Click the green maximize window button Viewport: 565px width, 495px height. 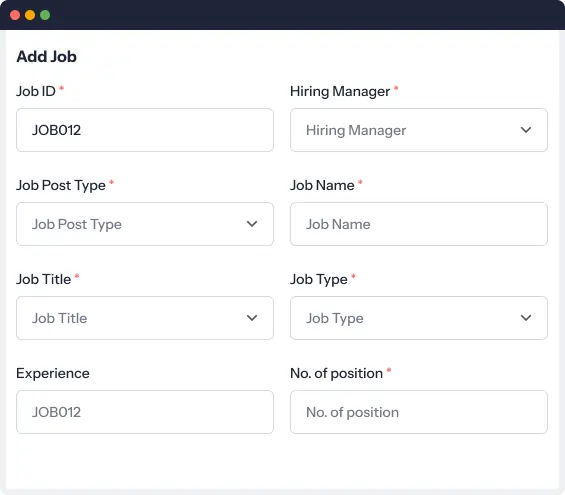point(45,15)
